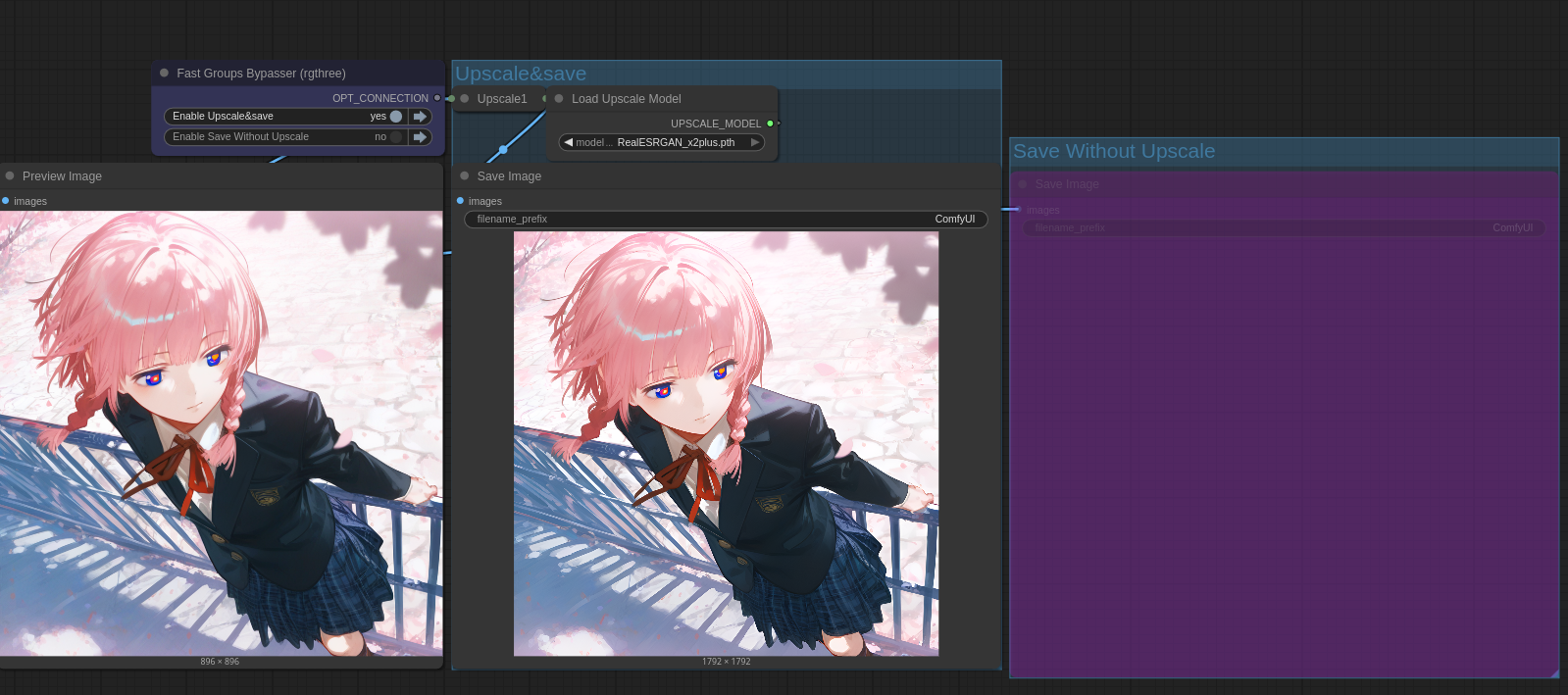Select the Preview Image node title
This screenshot has width=1568, height=695.
[x=62, y=176]
